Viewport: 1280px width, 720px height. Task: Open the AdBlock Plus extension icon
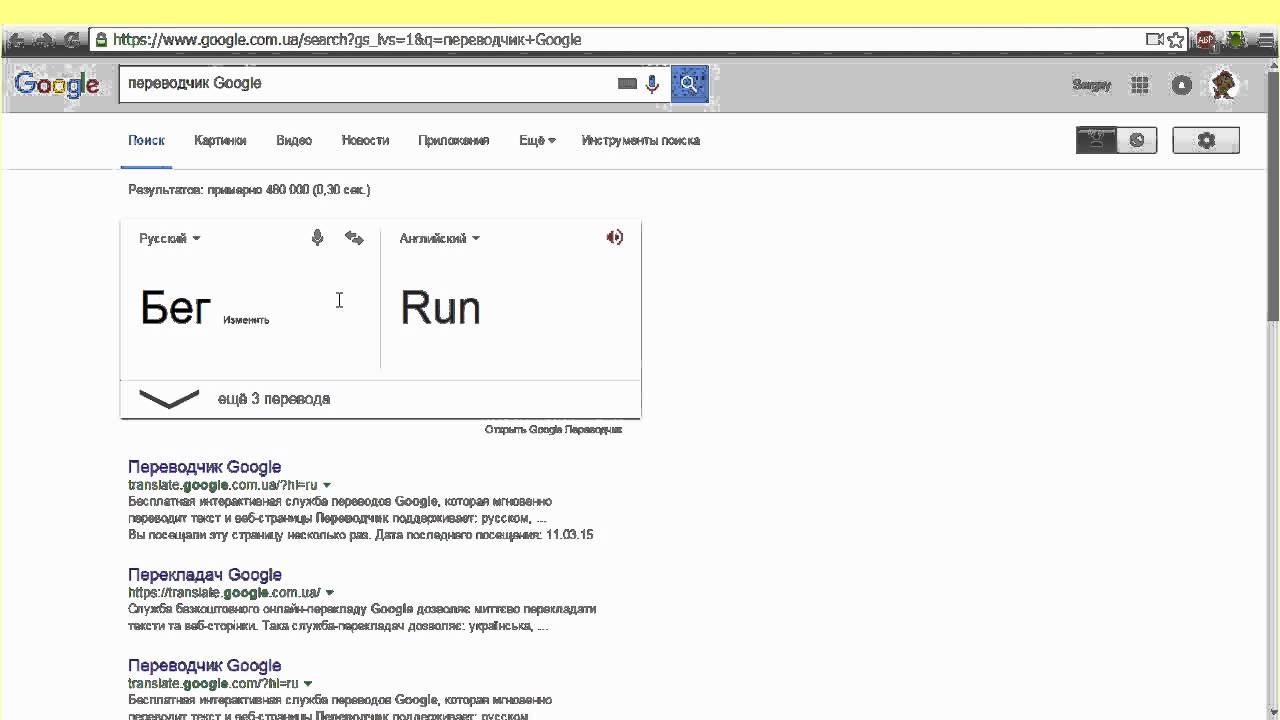coord(1206,40)
